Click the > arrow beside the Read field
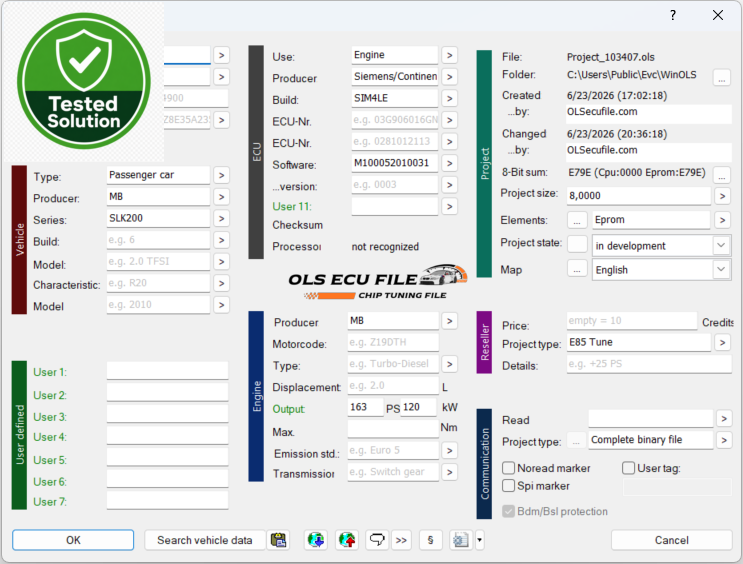743x564 pixels. tap(724, 418)
